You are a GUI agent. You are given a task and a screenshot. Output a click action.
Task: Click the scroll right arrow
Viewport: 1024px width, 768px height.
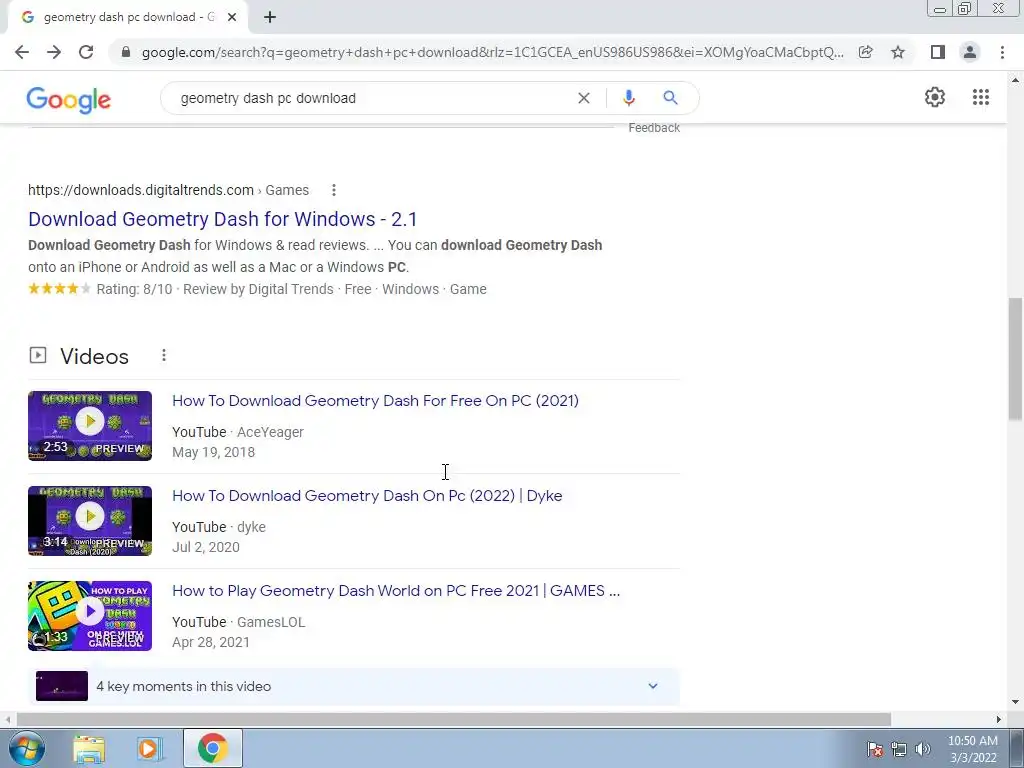pyautogui.click(x=999, y=720)
